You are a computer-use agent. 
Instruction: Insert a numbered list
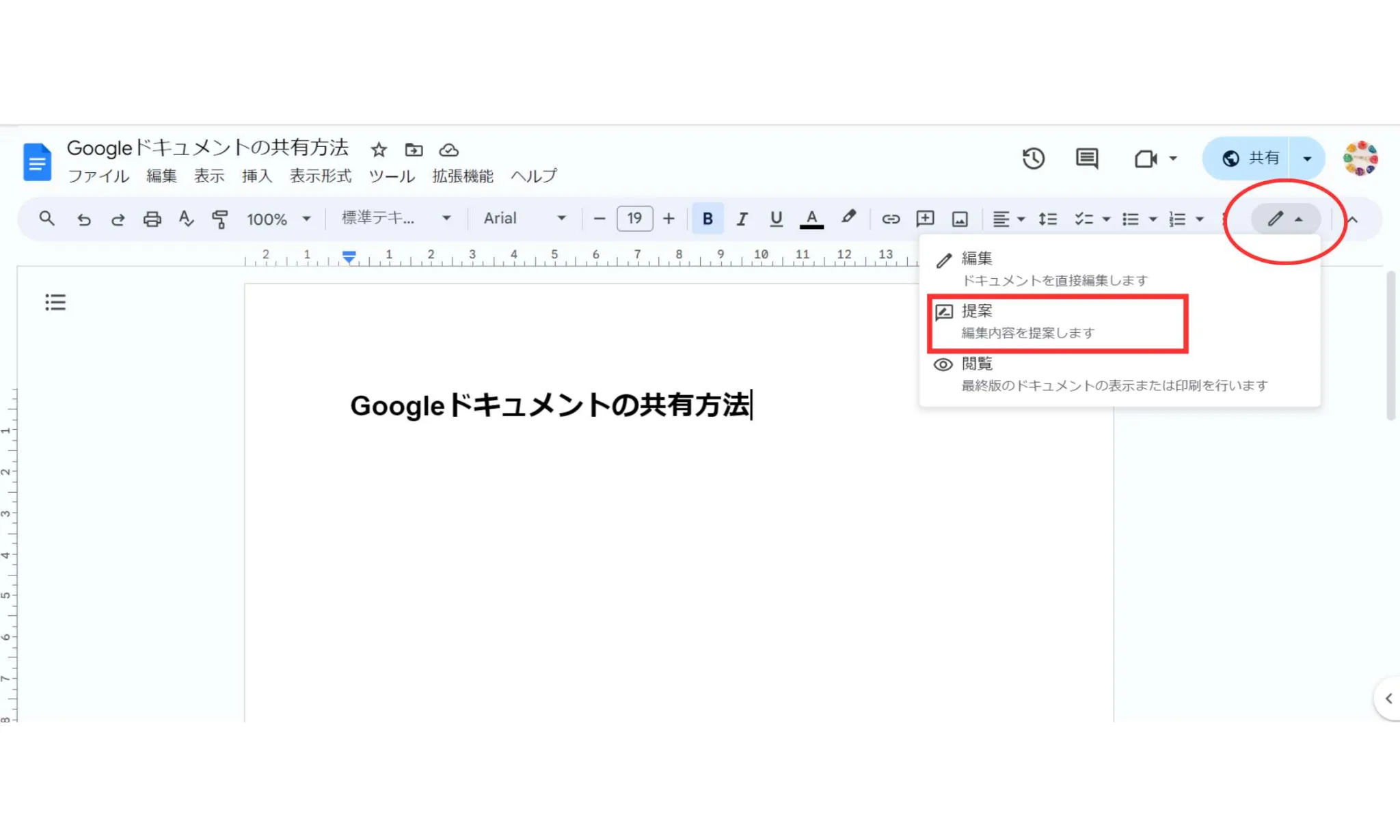1177,219
